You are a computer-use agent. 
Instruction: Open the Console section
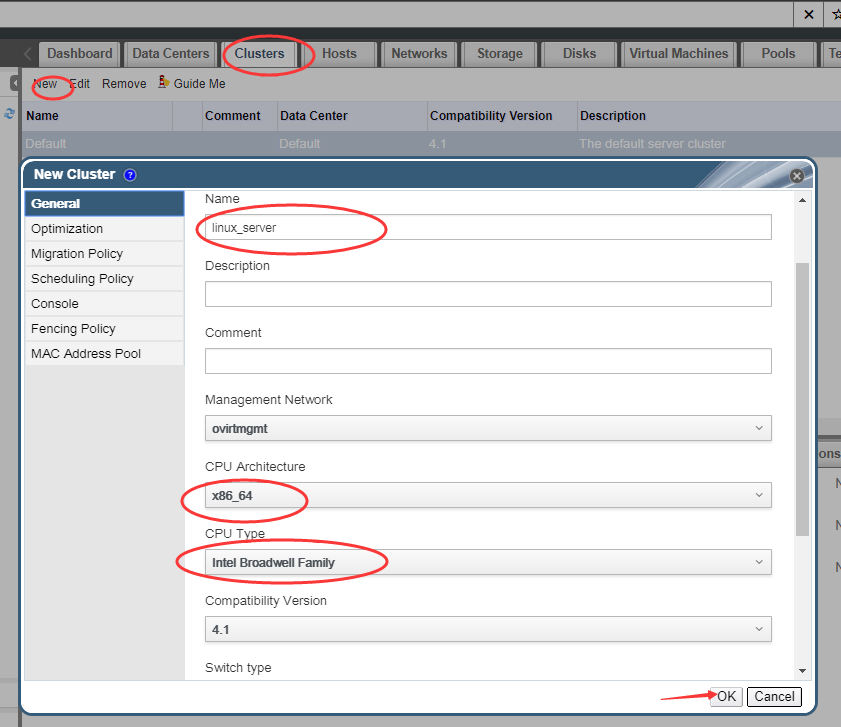105,304
